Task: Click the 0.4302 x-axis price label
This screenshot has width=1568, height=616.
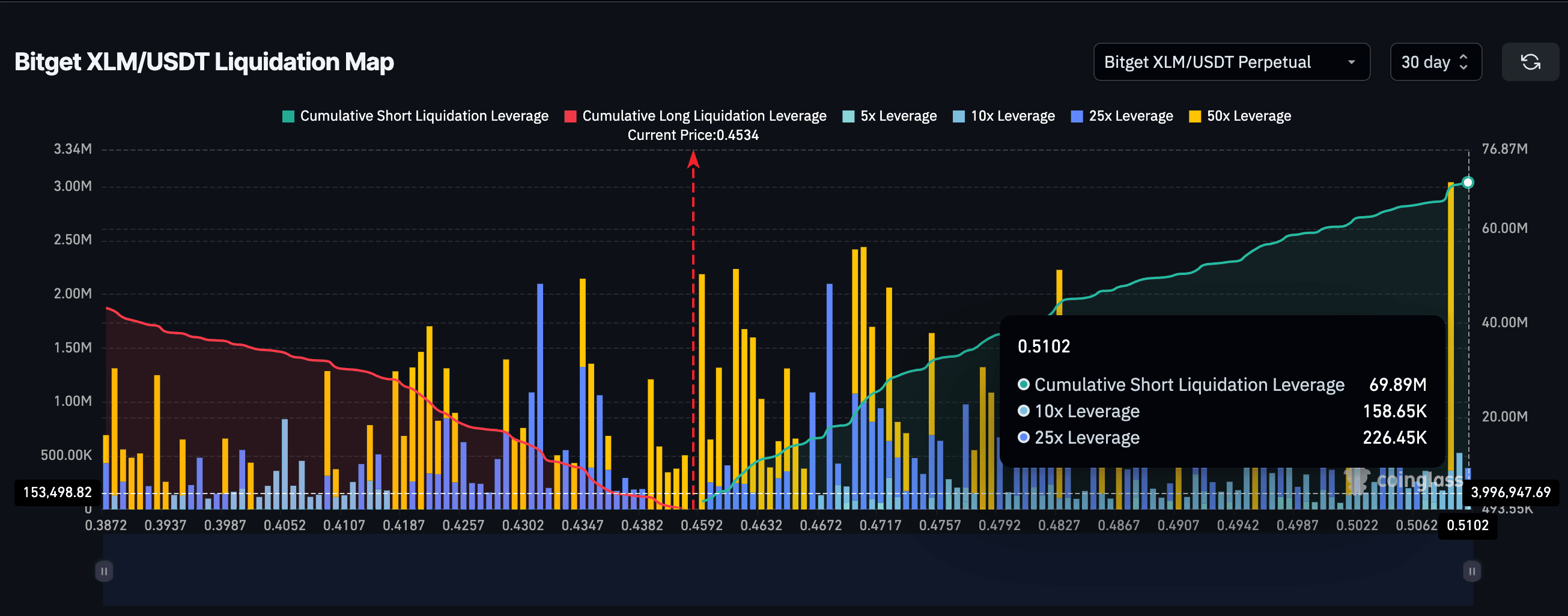Action: click(523, 525)
